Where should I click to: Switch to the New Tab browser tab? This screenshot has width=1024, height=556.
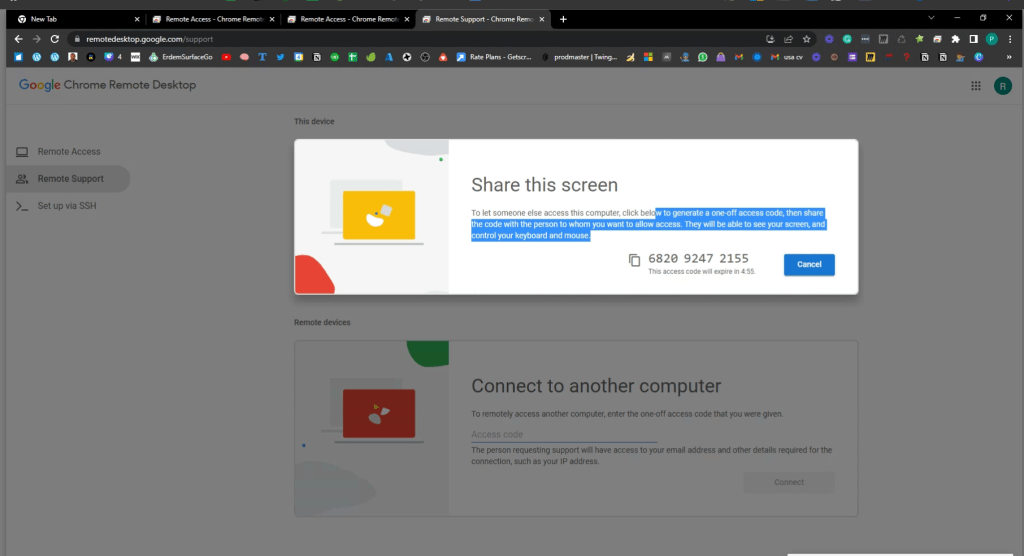coord(76,19)
